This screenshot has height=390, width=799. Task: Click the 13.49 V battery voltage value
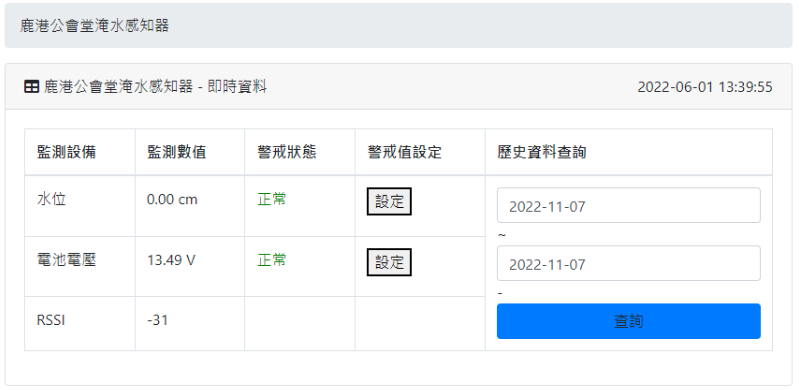(171, 261)
